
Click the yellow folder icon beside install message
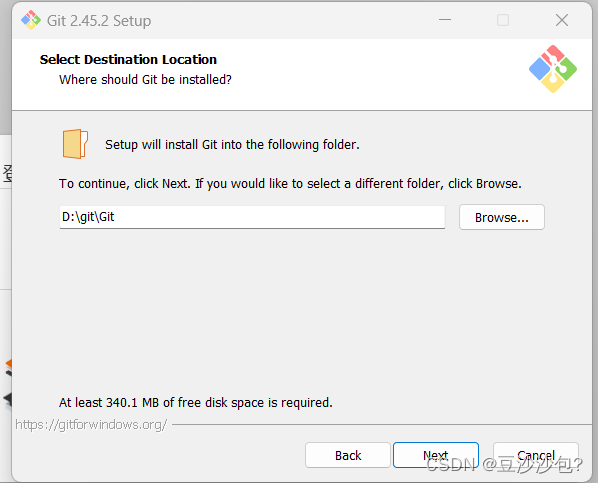(75, 144)
